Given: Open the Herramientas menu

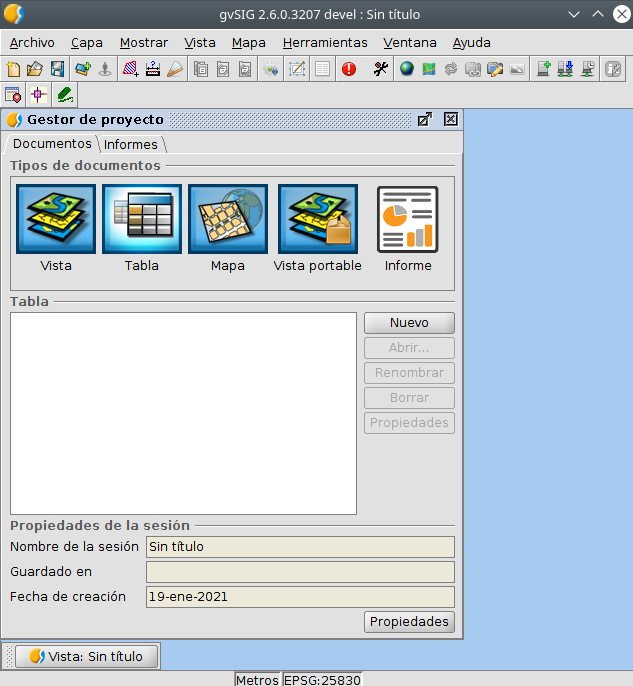Looking at the screenshot, I should (325, 43).
